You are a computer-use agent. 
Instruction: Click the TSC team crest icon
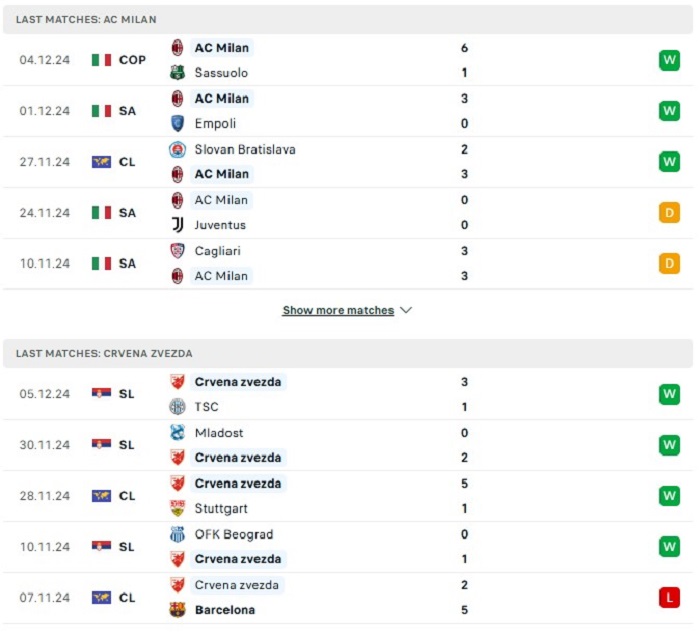[177, 406]
